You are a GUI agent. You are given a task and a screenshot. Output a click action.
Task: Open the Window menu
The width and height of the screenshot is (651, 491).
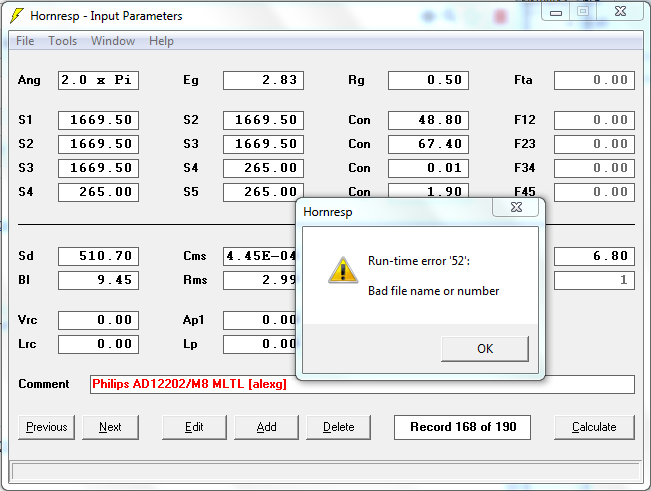point(113,41)
